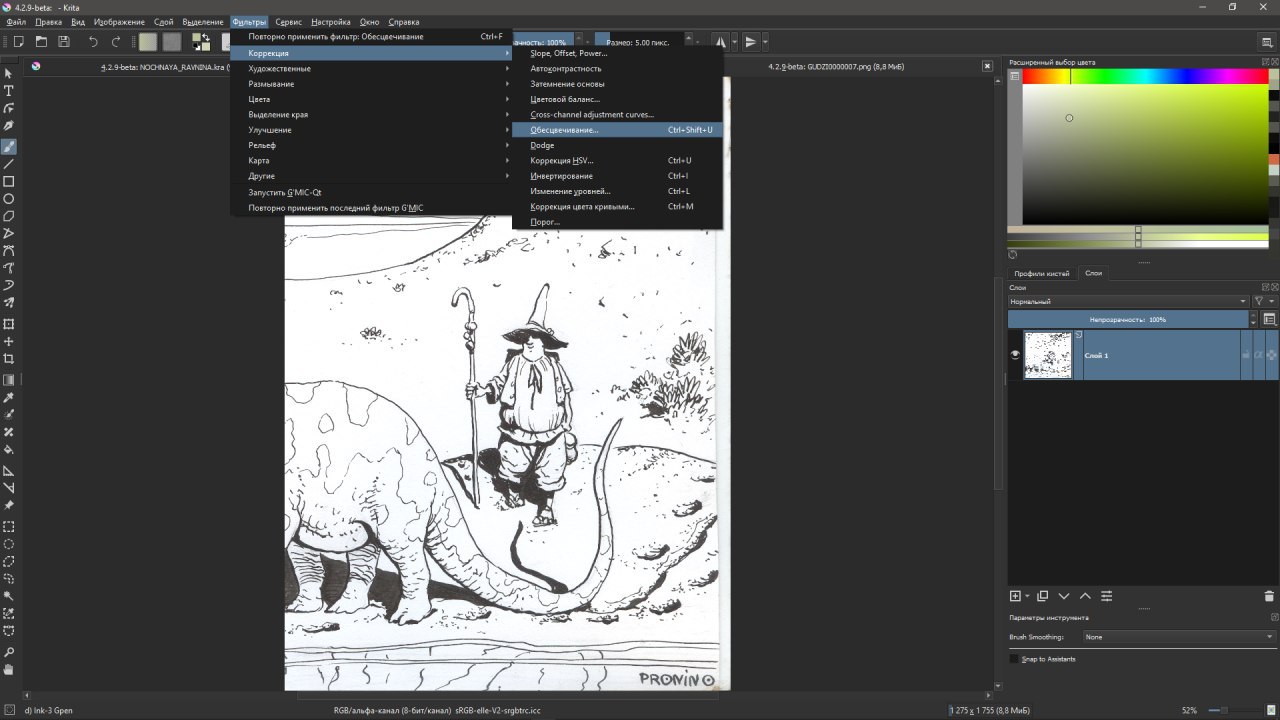
Task: Expand Размывание filter submenu
Action: tap(371, 84)
